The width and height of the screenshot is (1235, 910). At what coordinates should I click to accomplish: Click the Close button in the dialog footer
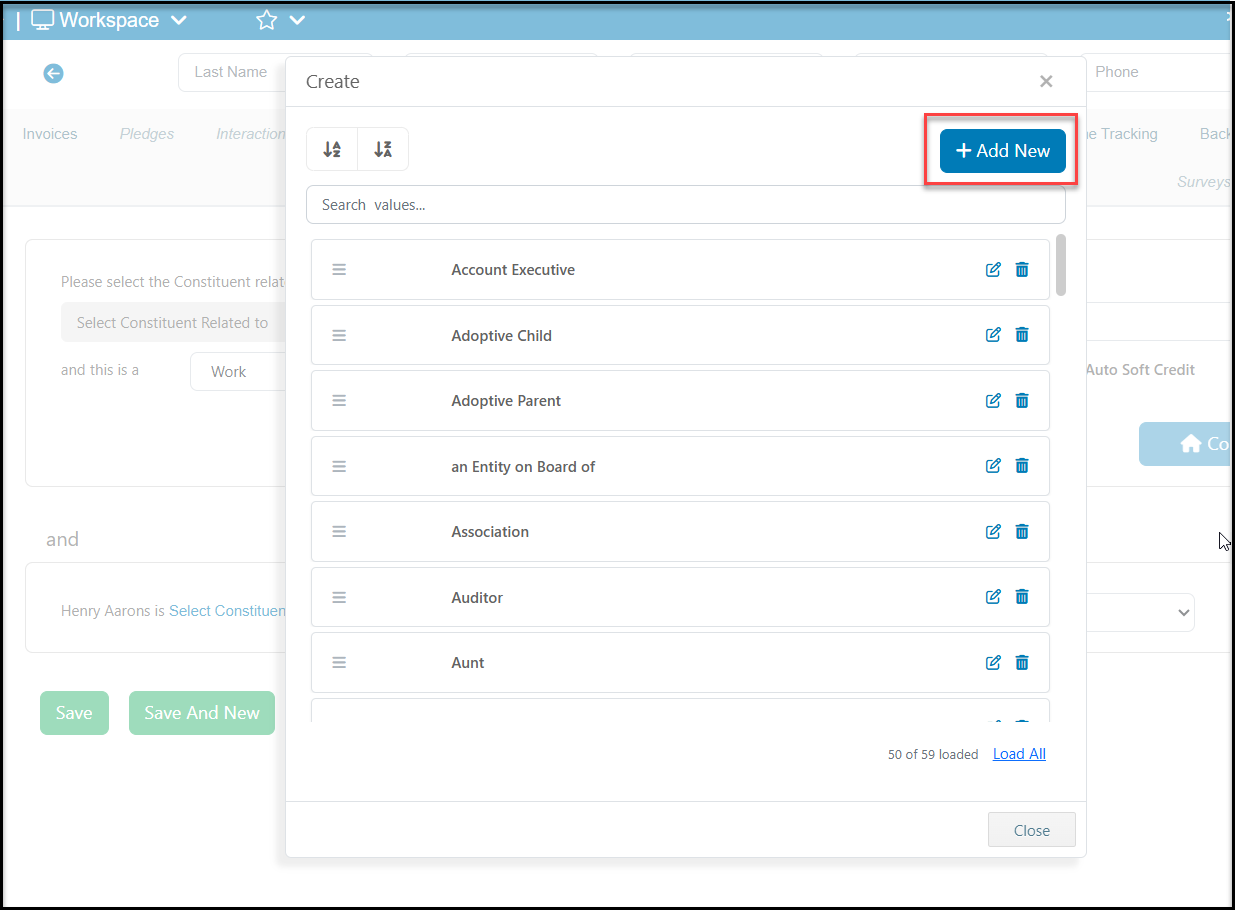(1032, 830)
